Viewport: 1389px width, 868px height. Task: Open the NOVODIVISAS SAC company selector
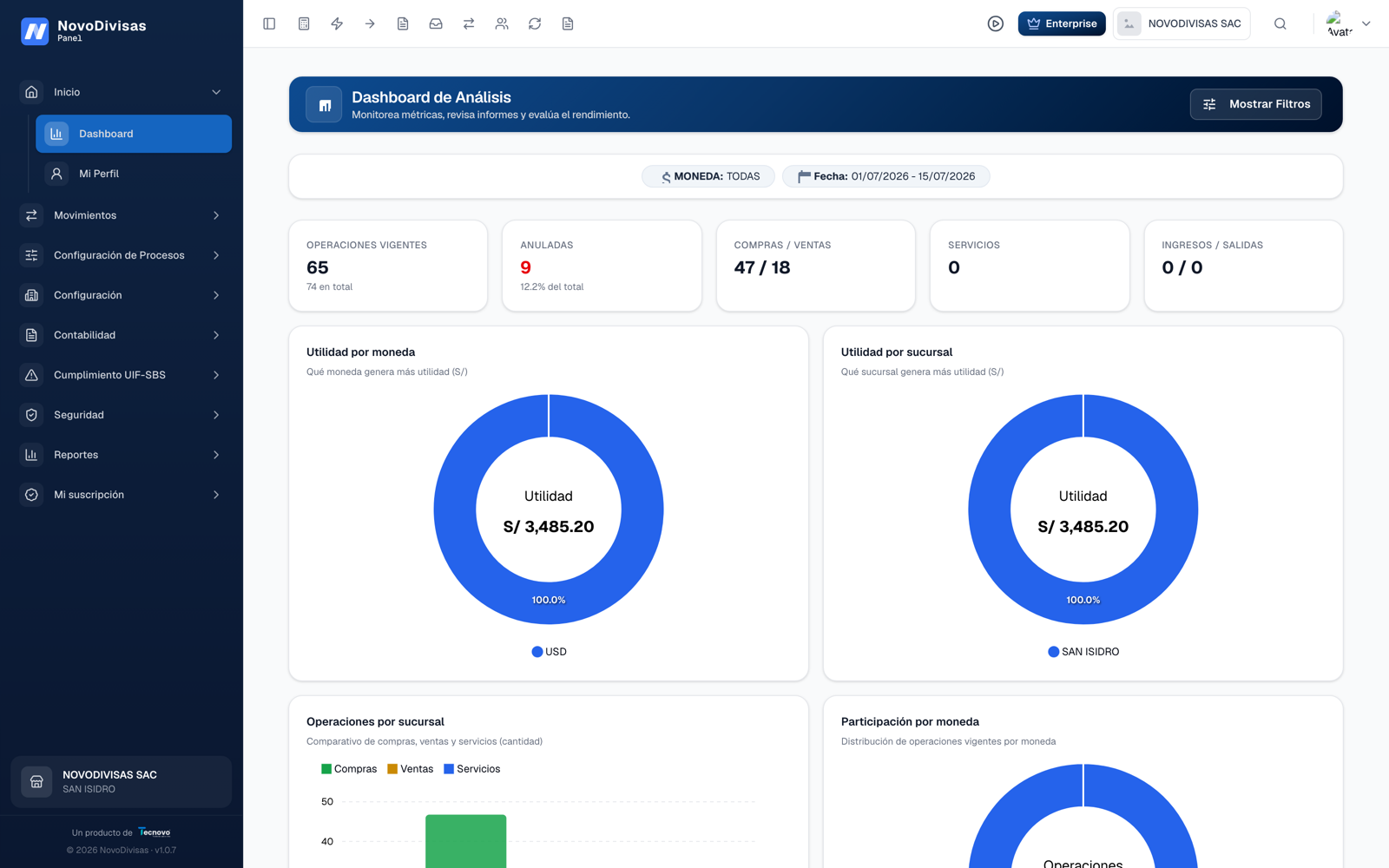pos(1182,23)
